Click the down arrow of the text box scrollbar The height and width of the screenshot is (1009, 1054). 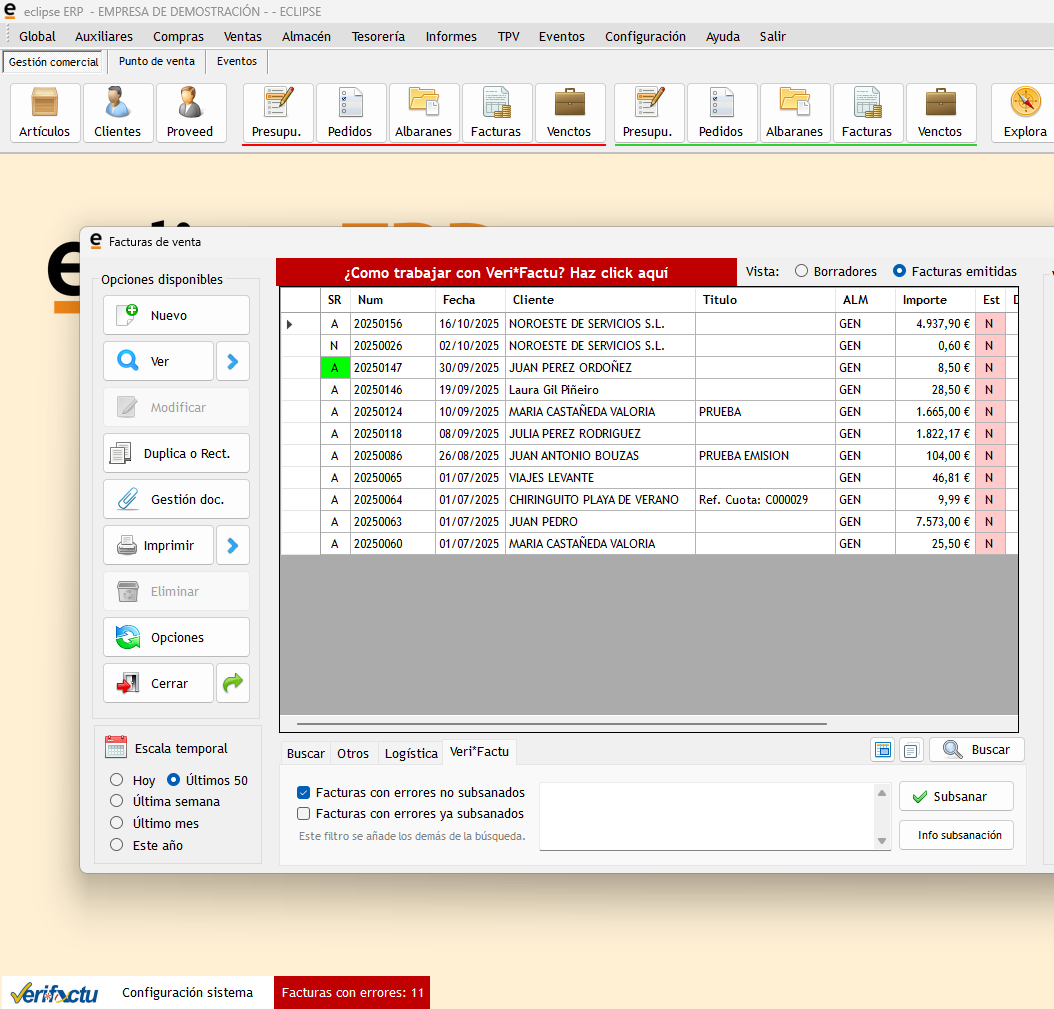pyautogui.click(x=882, y=841)
